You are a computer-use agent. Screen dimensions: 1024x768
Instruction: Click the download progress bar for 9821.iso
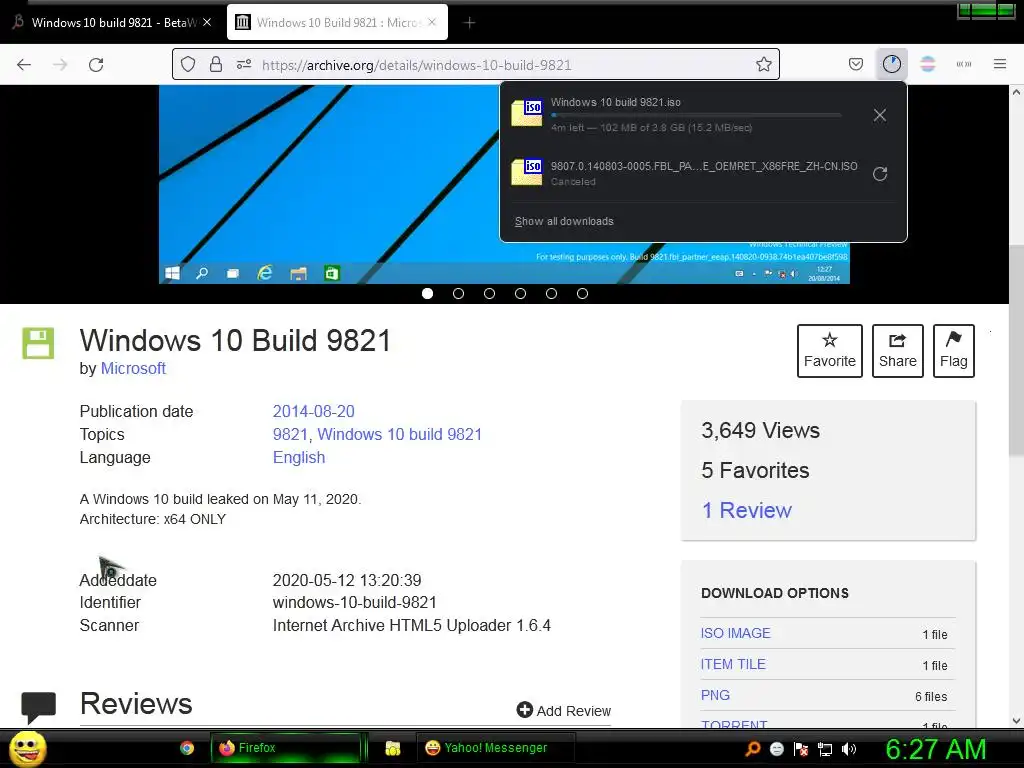[696, 115]
